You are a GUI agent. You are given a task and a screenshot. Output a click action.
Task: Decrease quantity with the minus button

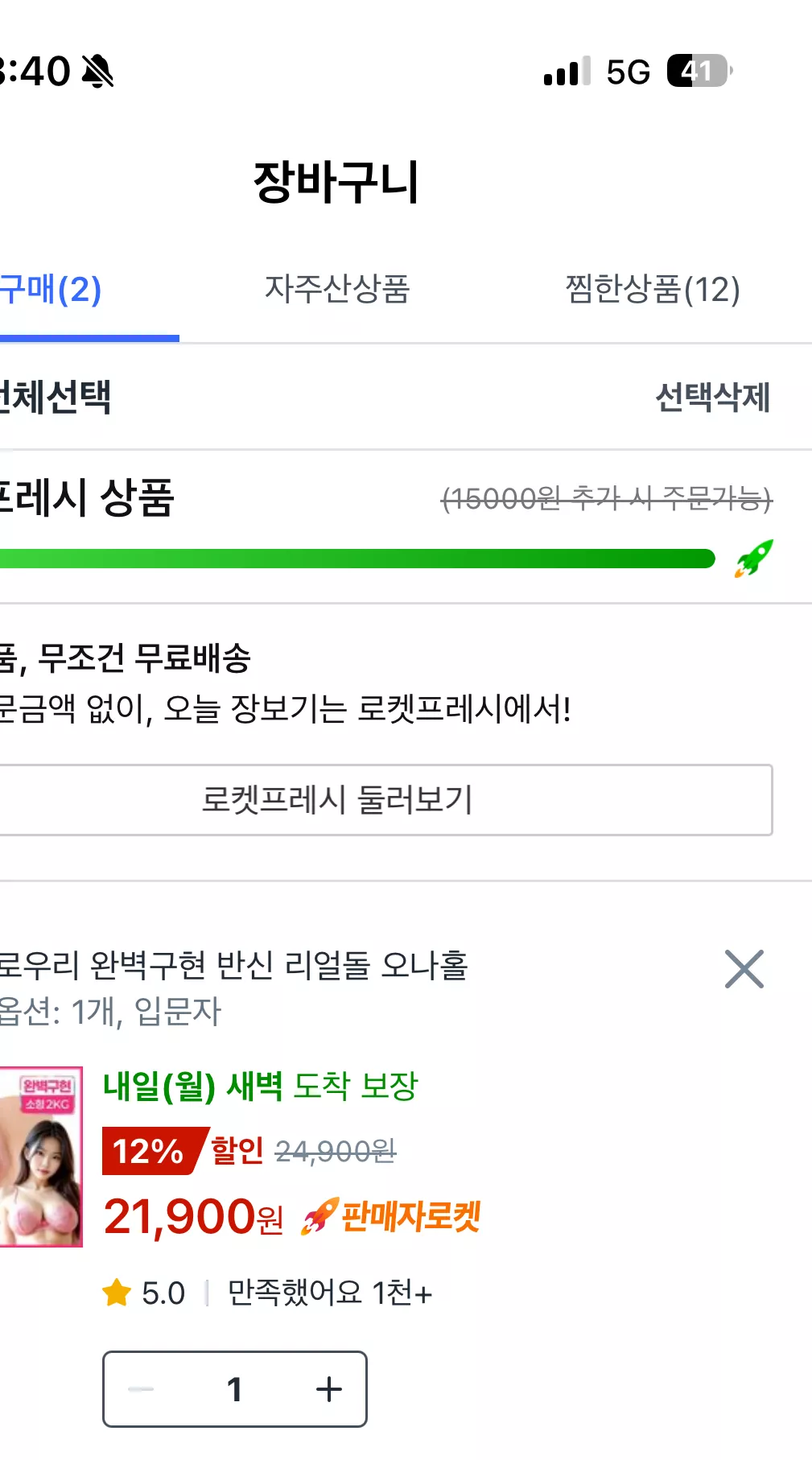(x=141, y=1389)
